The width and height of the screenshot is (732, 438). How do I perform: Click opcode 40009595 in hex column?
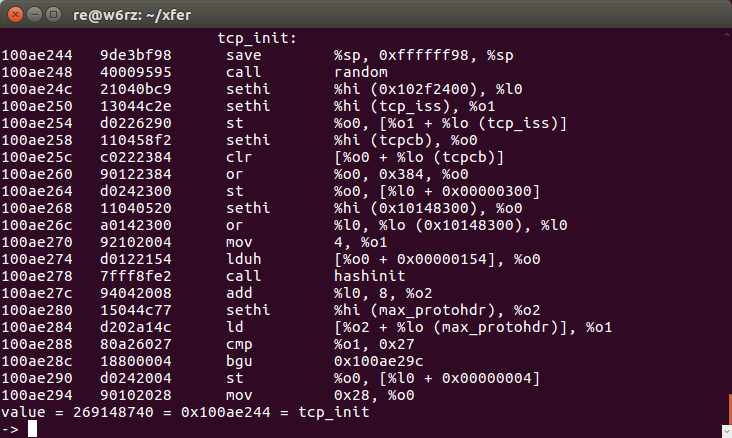coord(135,72)
